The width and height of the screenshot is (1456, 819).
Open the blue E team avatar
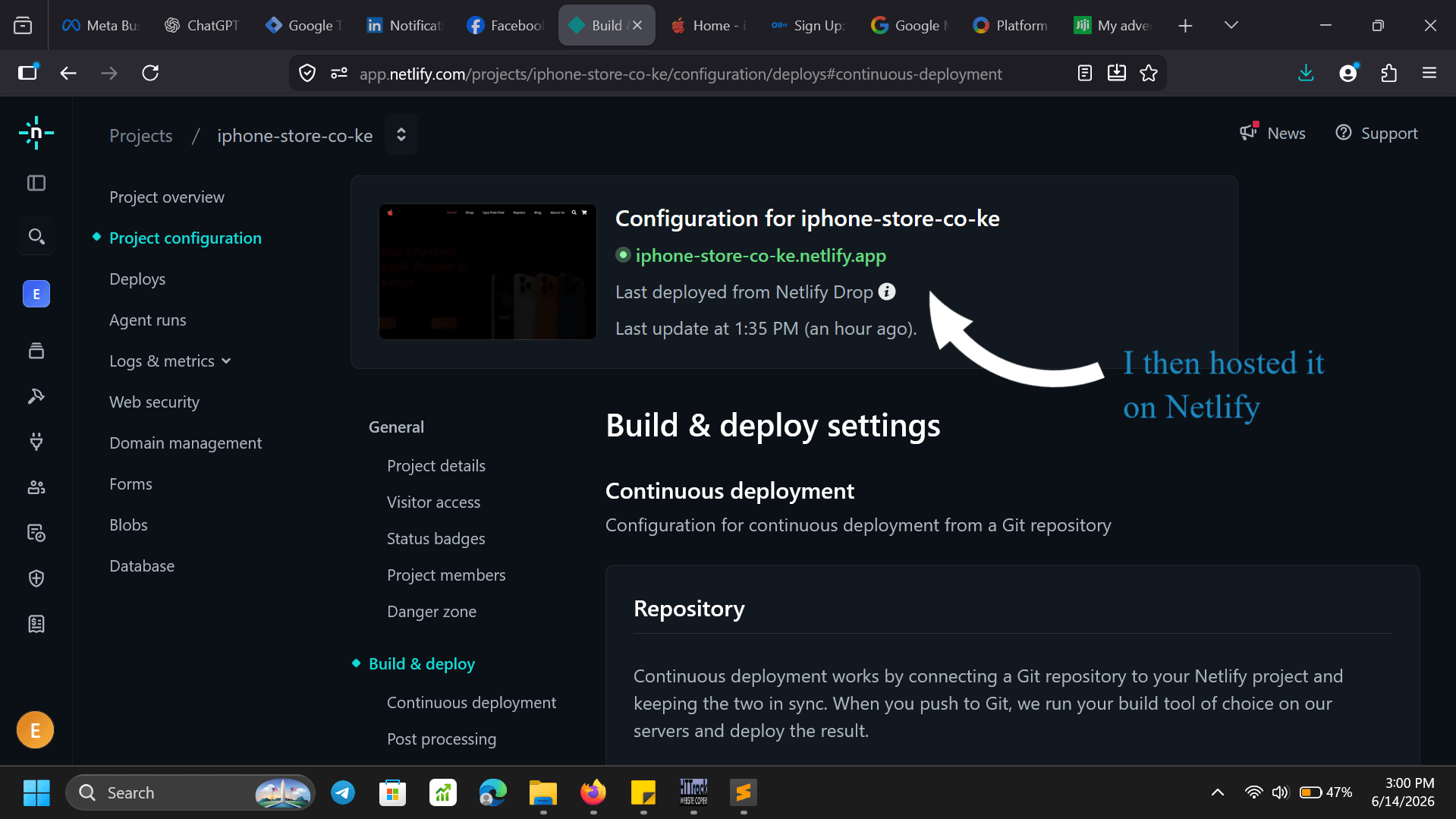[36, 294]
